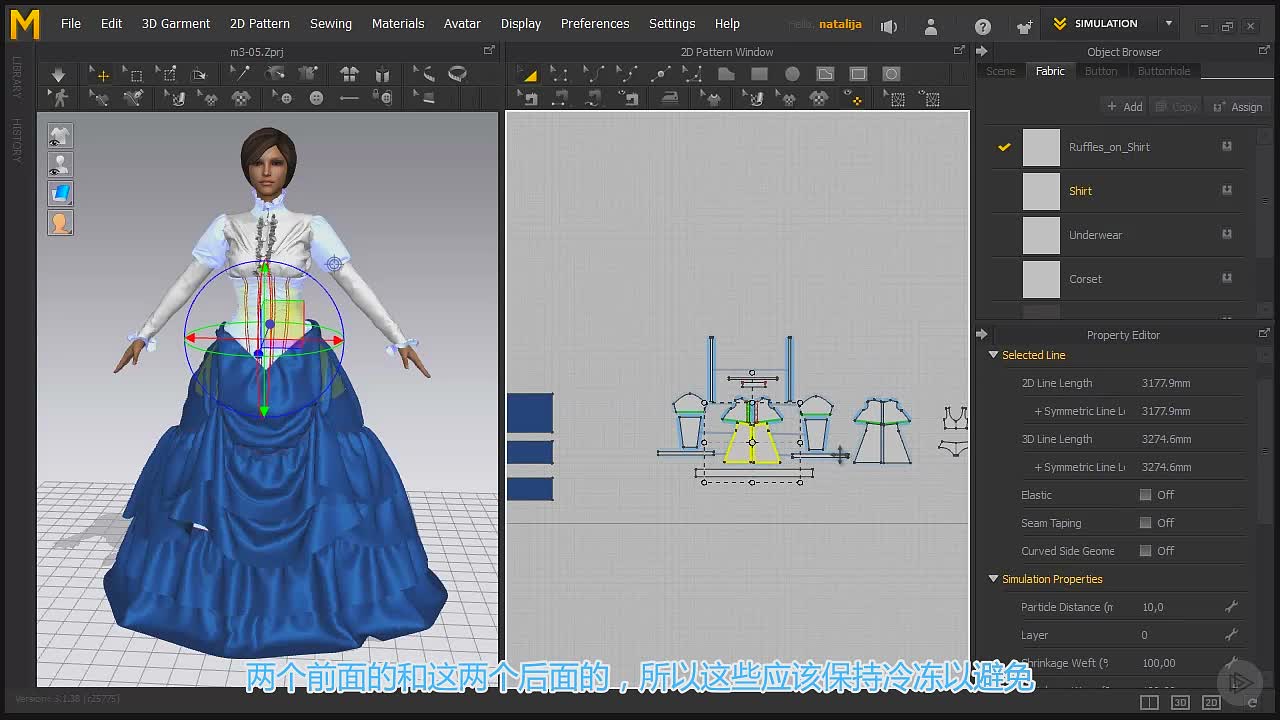
Task: Select the Rectangle pattern tool
Action: pyautogui.click(x=759, y=74)
